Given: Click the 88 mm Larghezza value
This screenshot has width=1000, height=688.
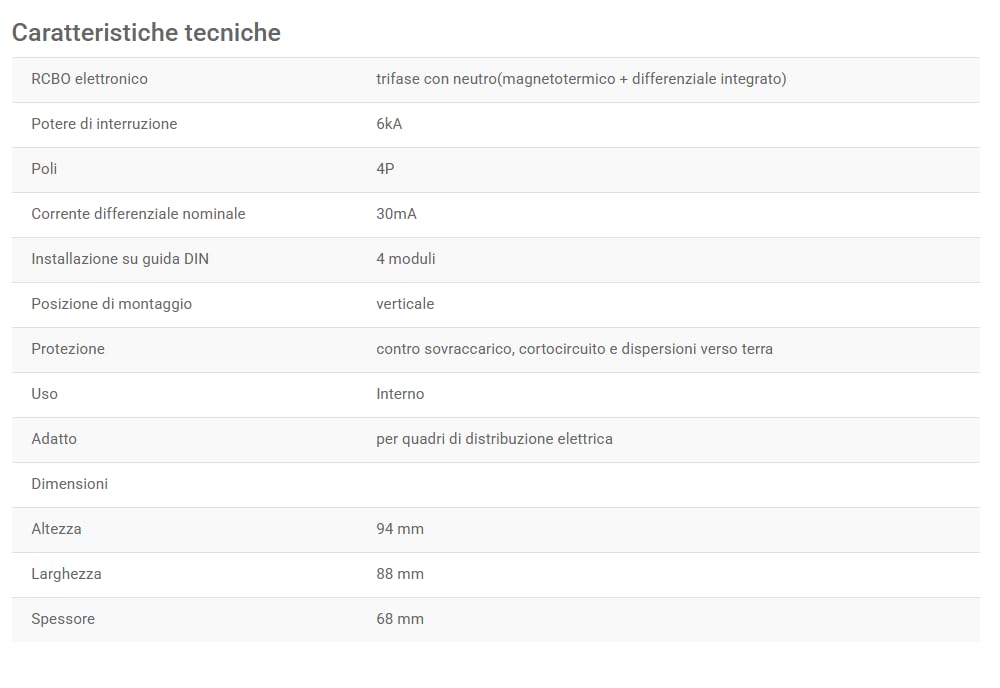Looking at the screenshot, I should click(400, 574).
